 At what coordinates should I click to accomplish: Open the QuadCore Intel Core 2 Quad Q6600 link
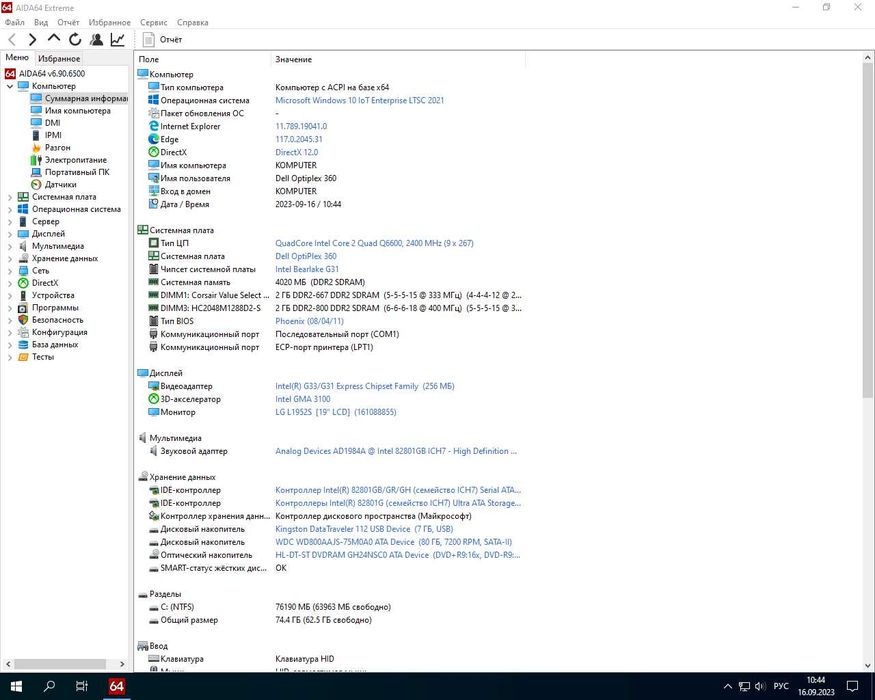[374, 243]
